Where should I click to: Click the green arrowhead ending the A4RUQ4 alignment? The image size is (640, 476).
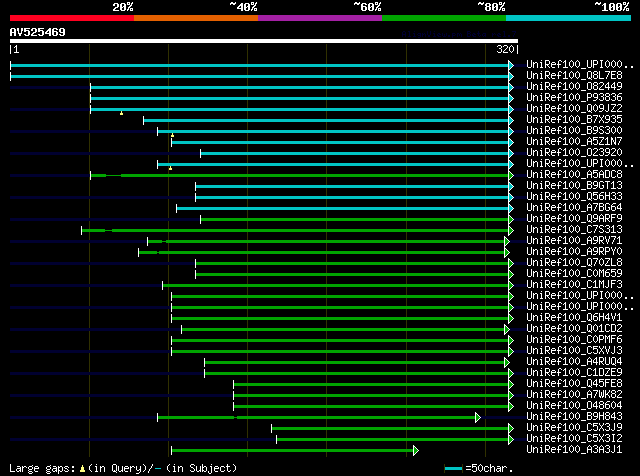coord(507,363)
